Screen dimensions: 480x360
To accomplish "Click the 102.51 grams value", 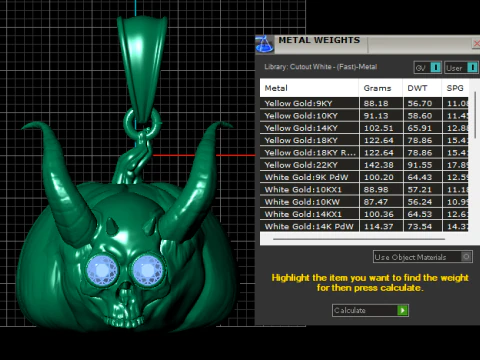I will pos(379,128).
